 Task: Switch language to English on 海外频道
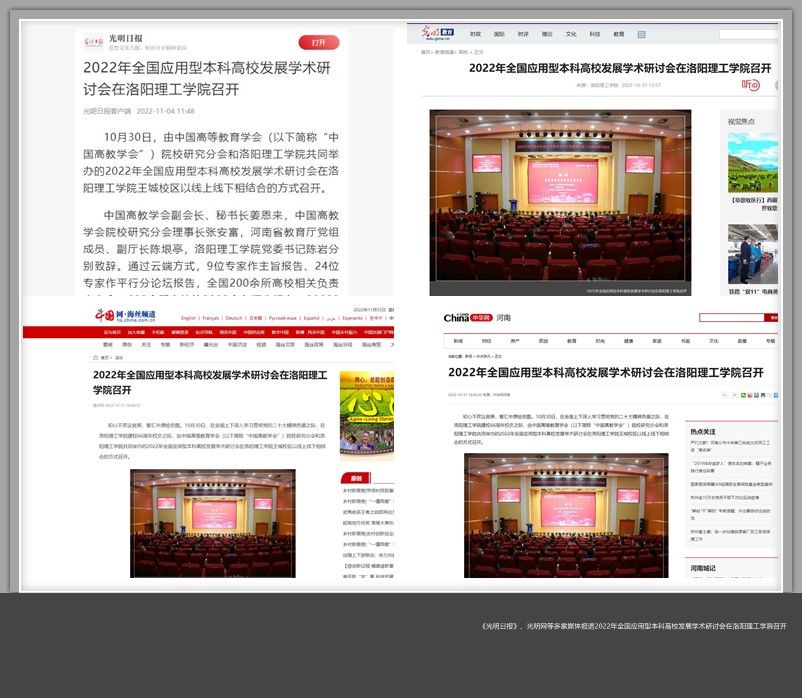pos(181,318)
